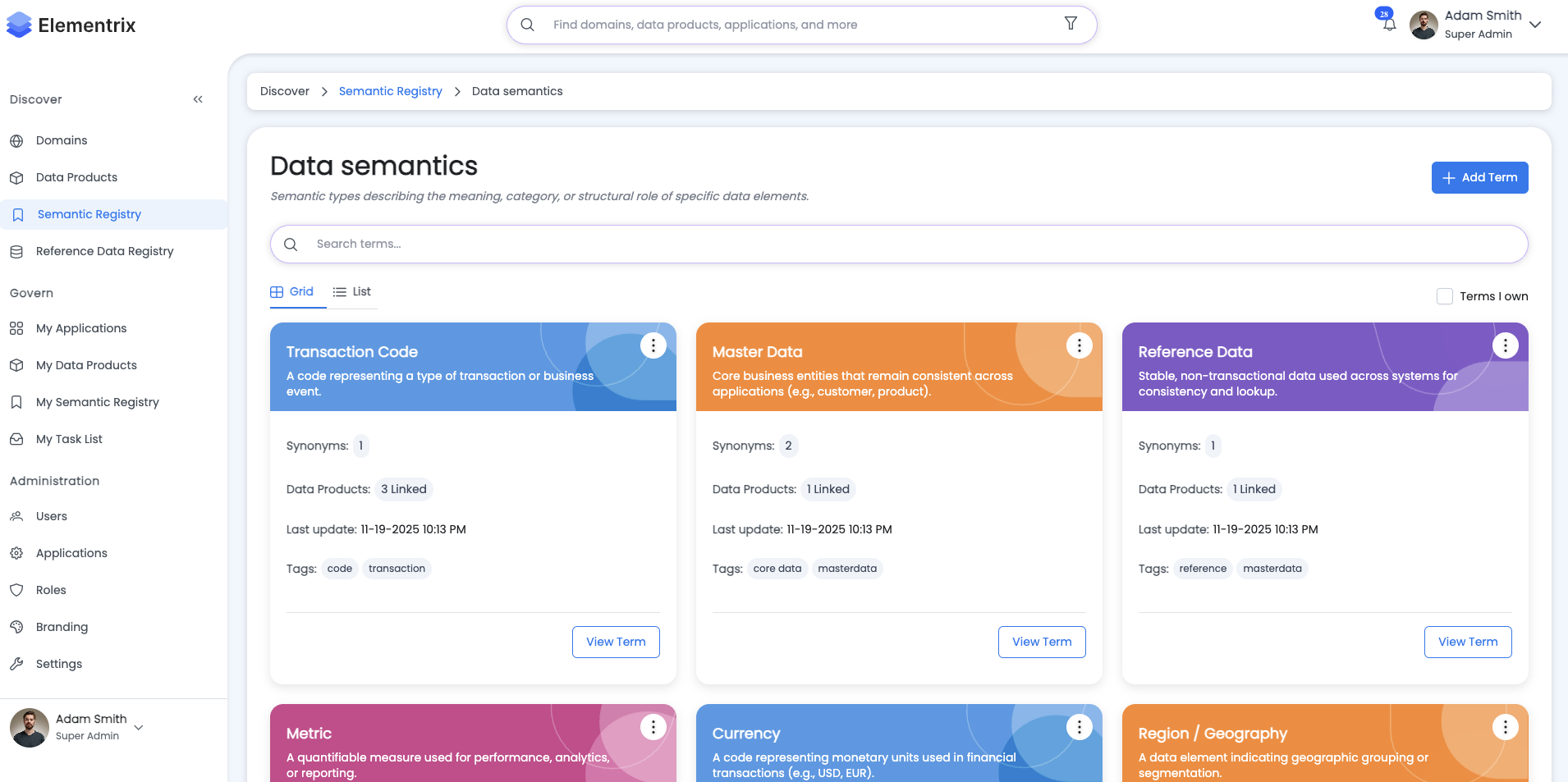This screenshot has width=1568, height=782.
Task: Click the Elementrix logo
Action: [71, 25]
